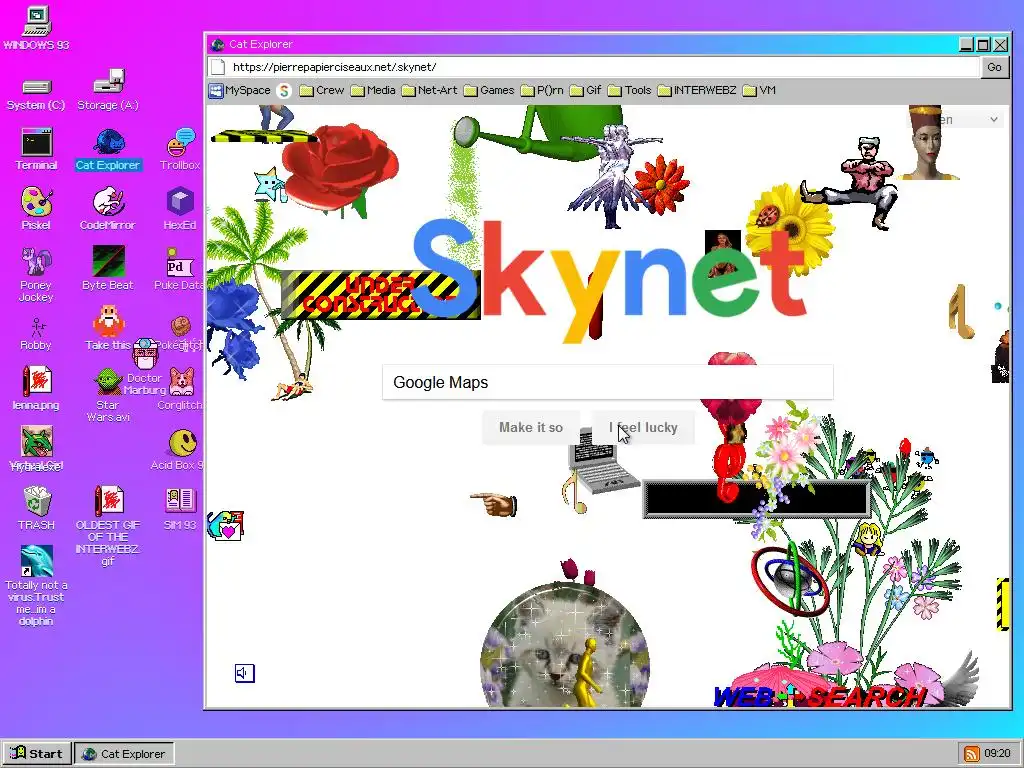Open OLDEST GIF OF THE INTERWEBZ file
Screen dimensions: 1024x768
(x=108, y=526)
